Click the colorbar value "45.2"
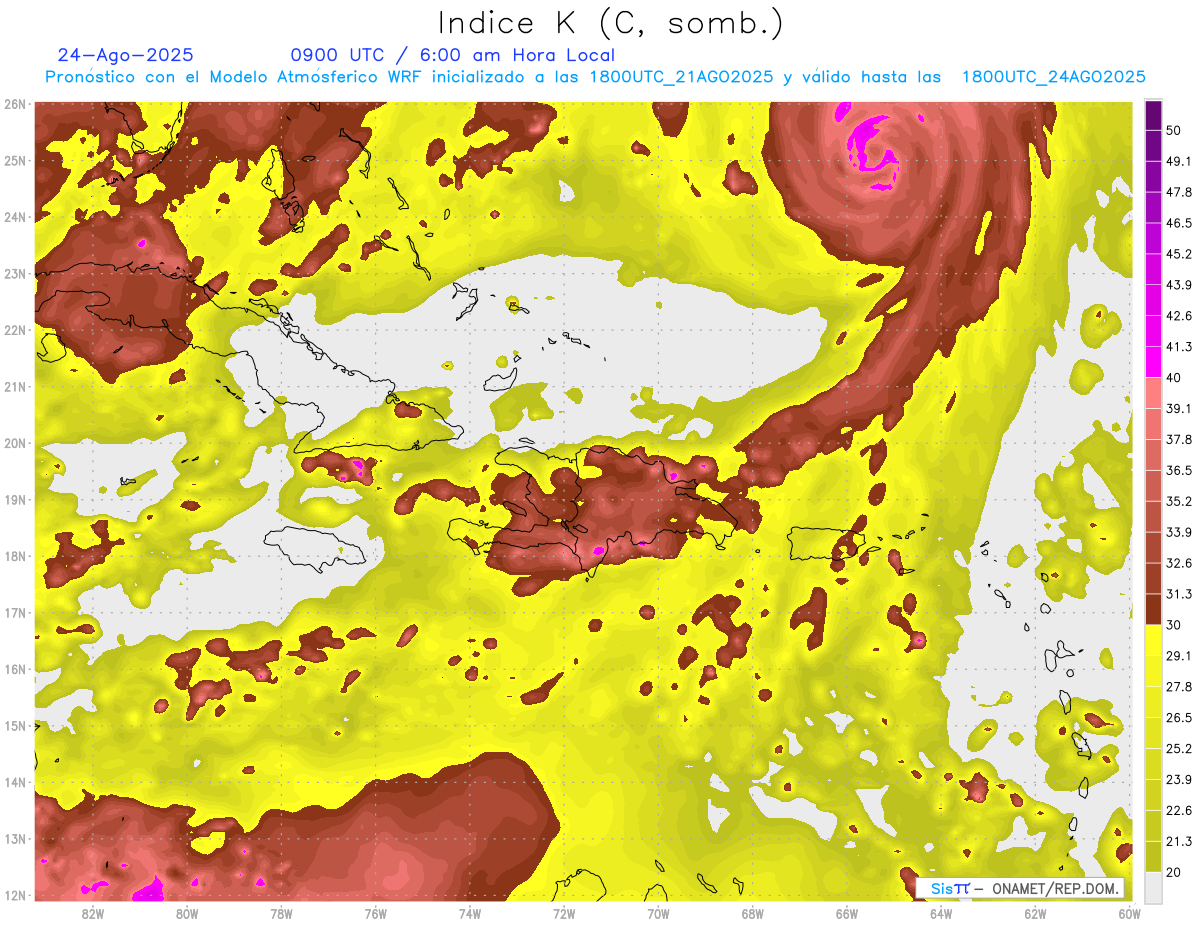Image resolution: width=1200 pixels, height=927 pixels. 1178,254
